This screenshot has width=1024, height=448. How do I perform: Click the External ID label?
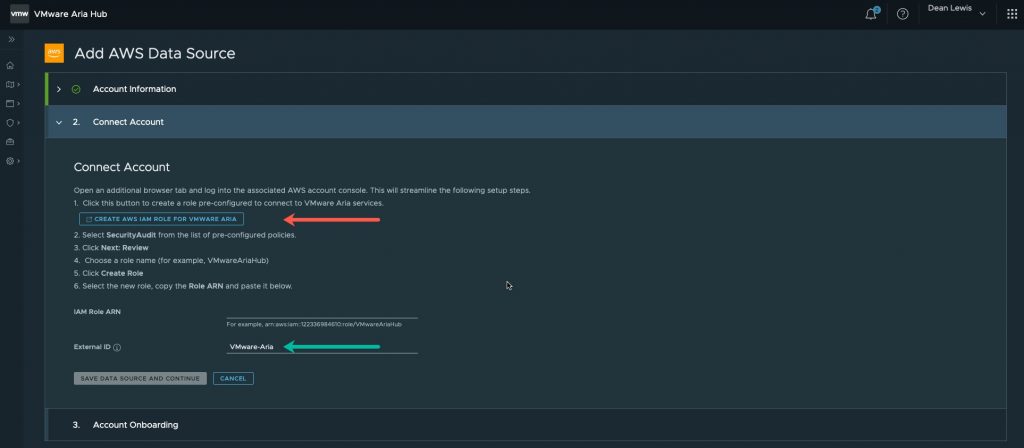click(92, 347)
